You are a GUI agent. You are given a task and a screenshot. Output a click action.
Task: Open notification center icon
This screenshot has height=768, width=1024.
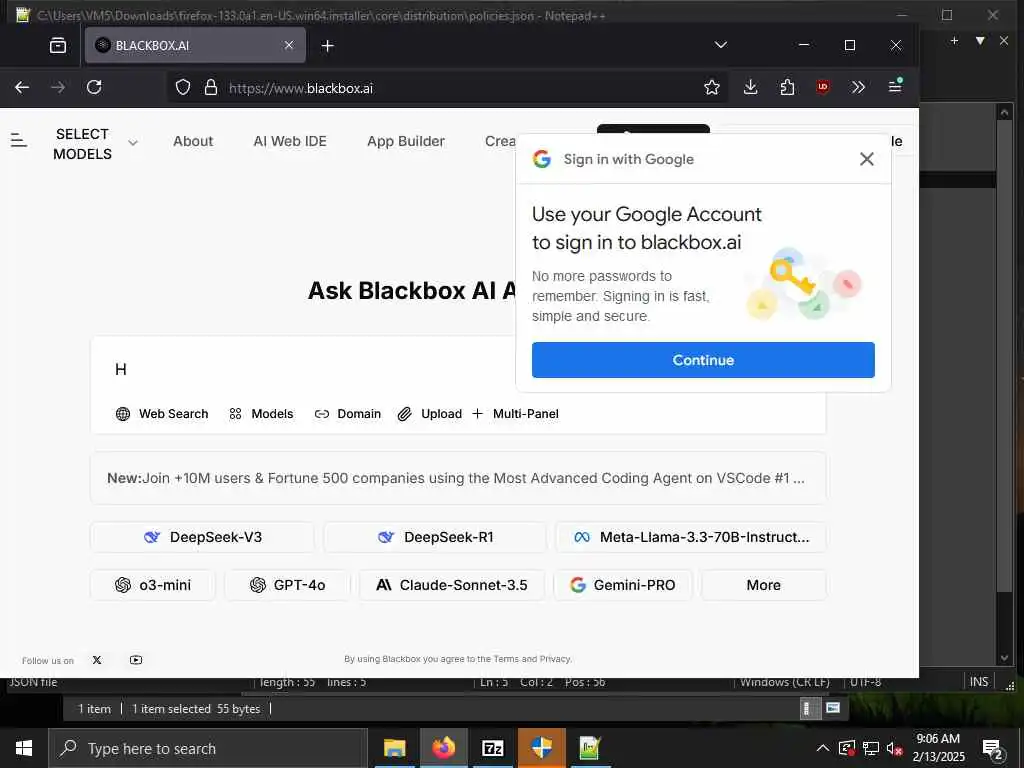(x=992, y=749)
